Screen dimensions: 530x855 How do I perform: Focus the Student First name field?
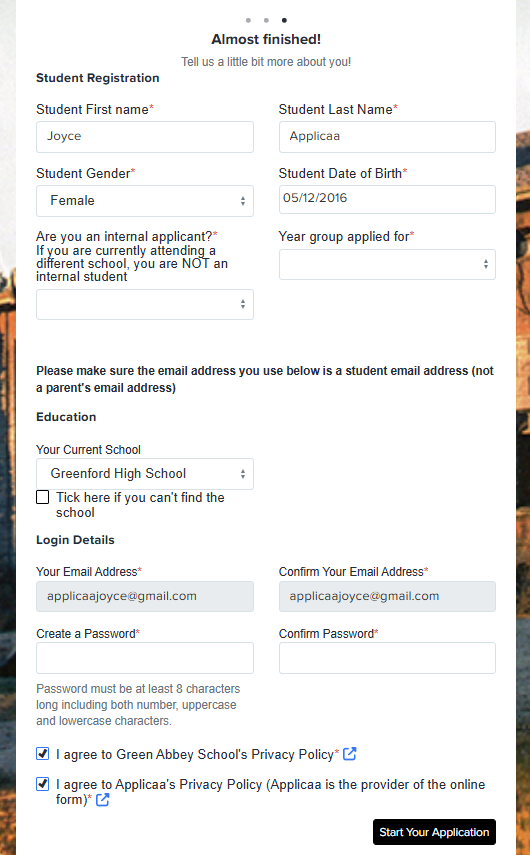point(145,137)
